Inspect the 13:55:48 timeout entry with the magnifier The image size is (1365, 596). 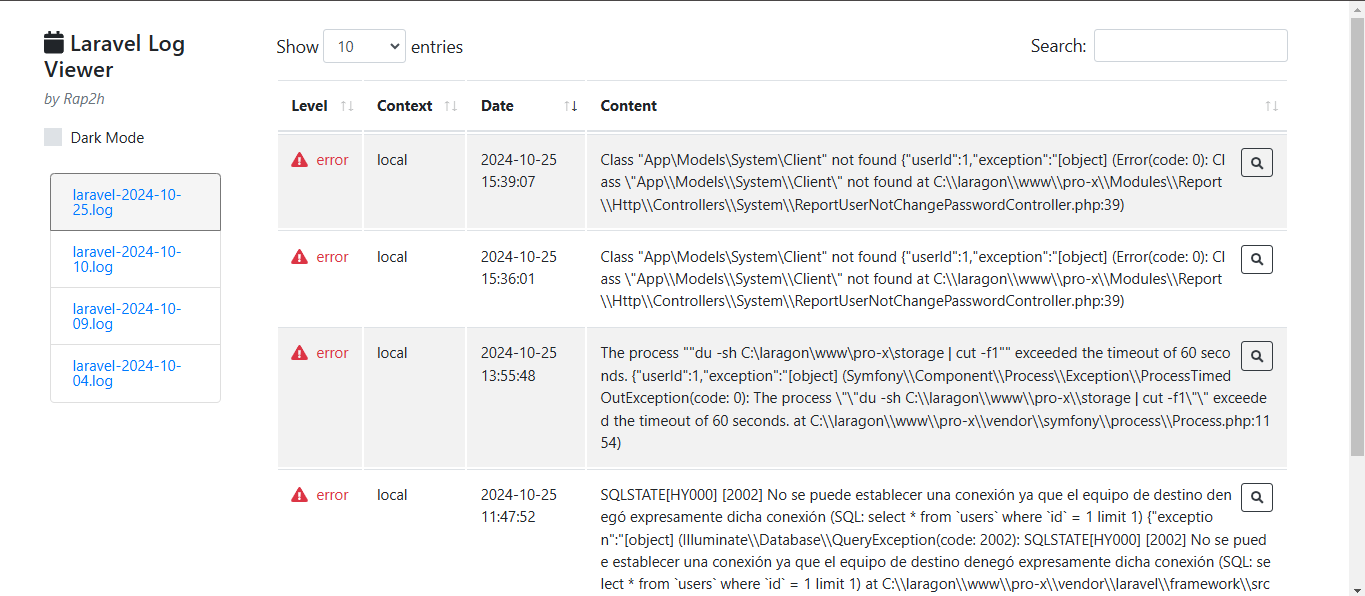1256,355
